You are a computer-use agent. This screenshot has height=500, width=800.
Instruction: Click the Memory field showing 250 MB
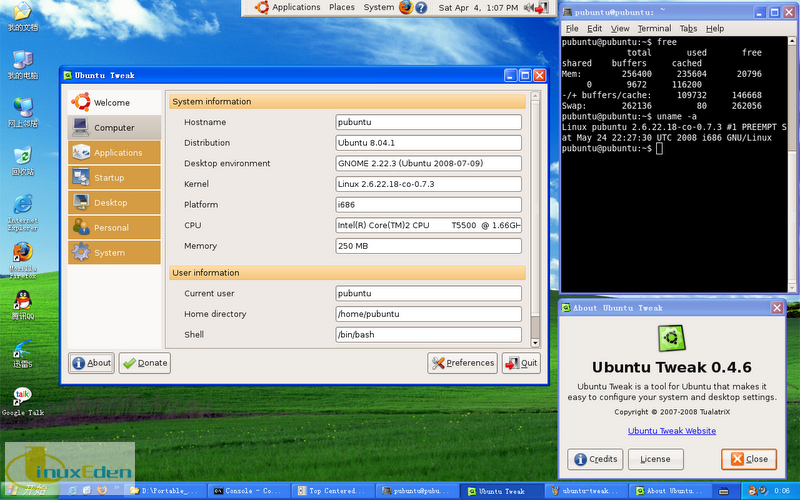point(429,246)
